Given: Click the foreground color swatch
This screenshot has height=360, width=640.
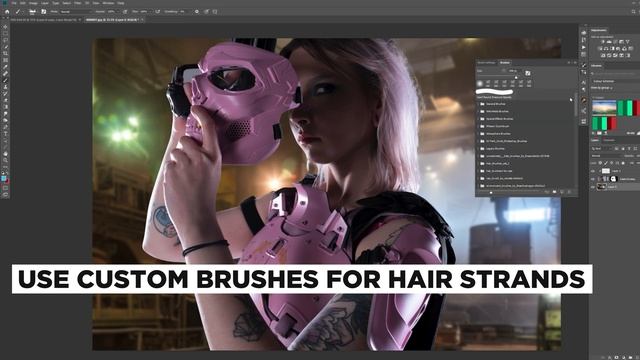Looking at the screenshot, I should [x=4, y=178].
